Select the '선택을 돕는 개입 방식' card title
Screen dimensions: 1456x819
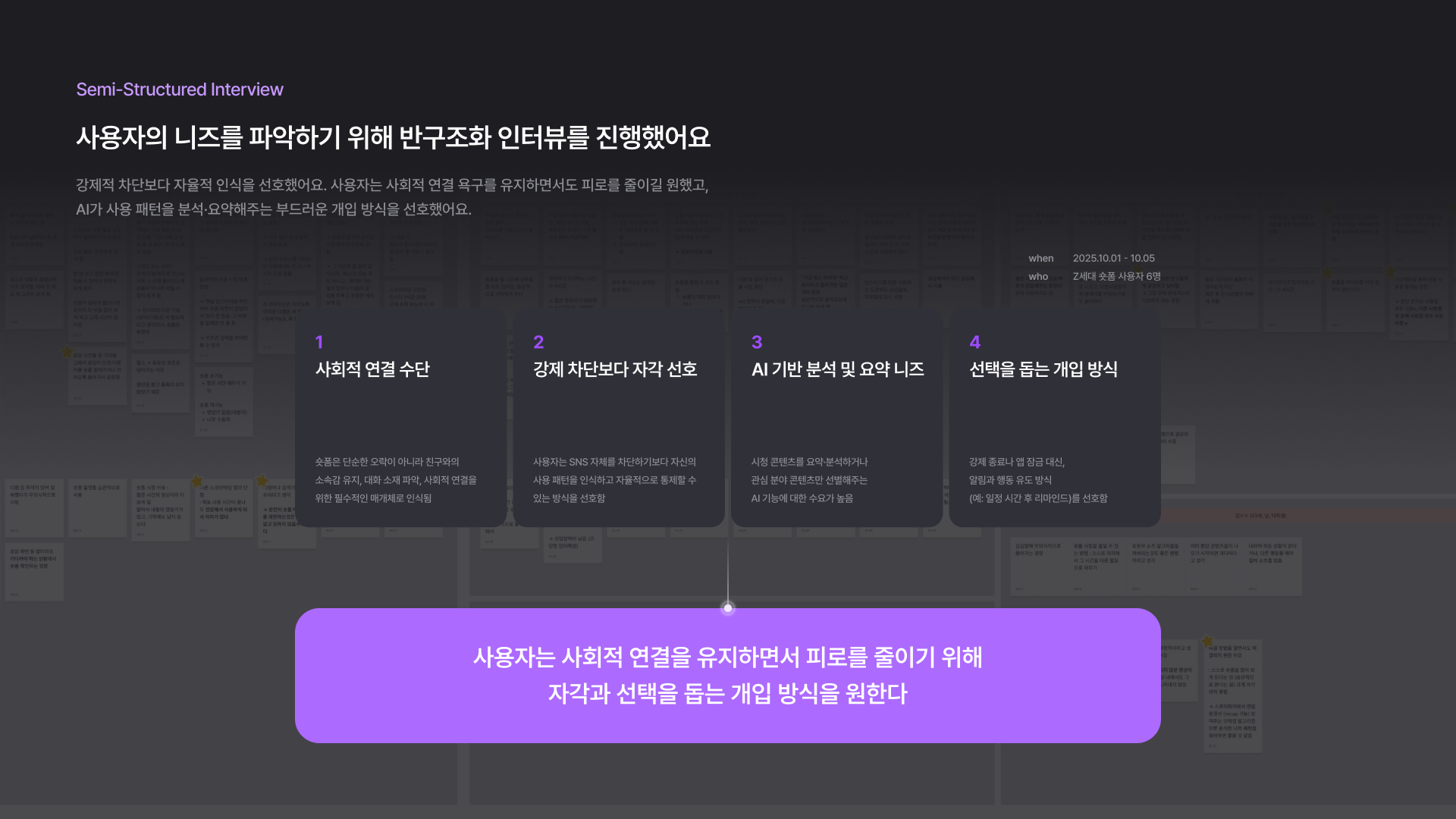pyautogui.click(x=1043, y=369)
